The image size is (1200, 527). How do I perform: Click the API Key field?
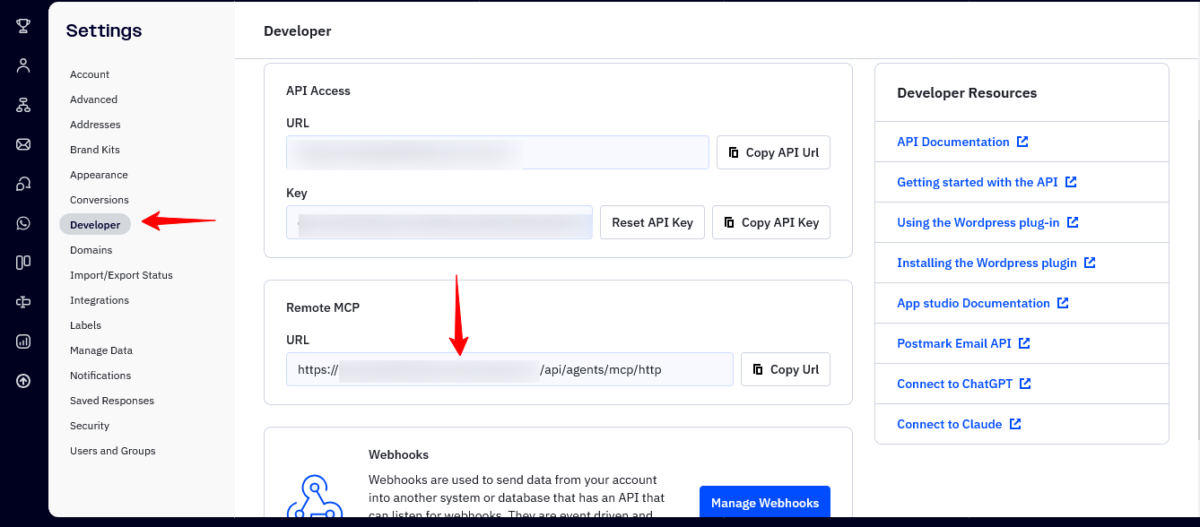[439, 222]
